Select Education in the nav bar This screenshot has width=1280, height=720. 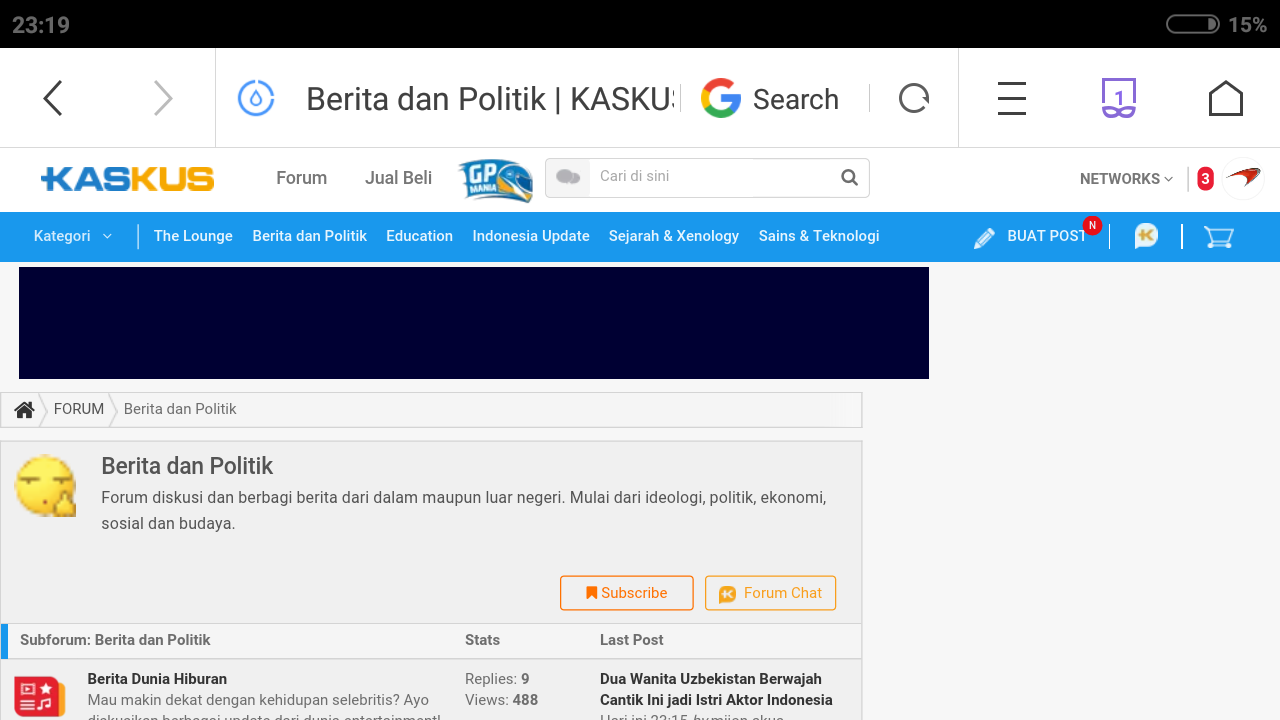[x=419, y=236]
